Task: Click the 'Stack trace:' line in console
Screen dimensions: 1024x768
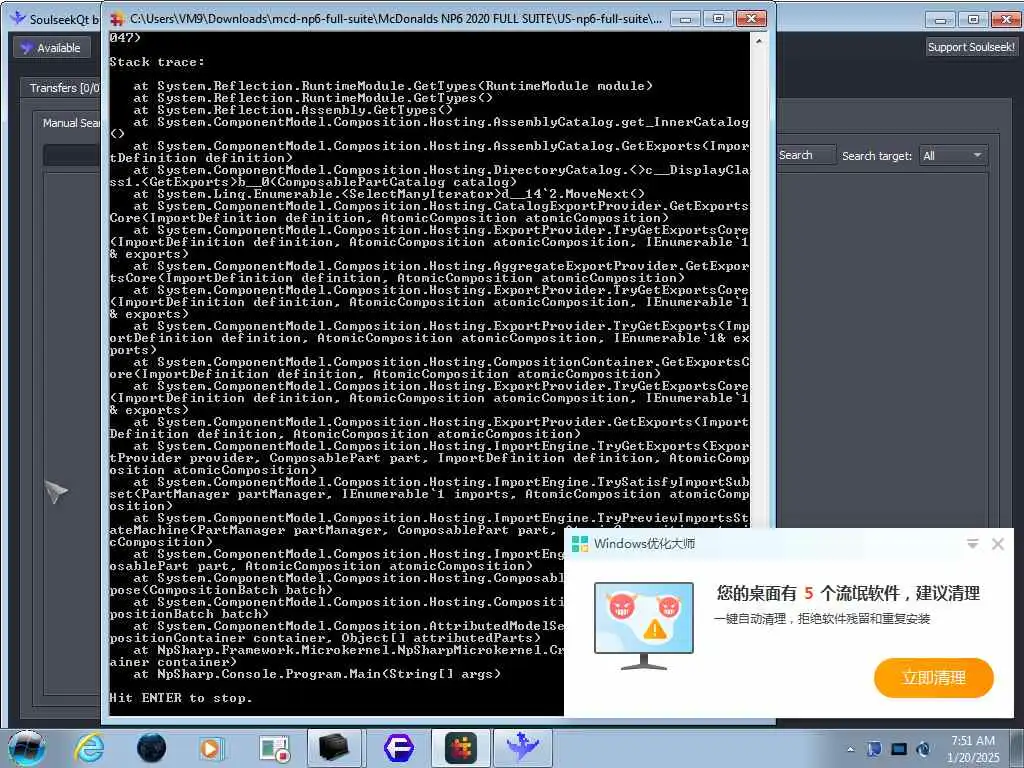Action: click(x=157, y=62)
